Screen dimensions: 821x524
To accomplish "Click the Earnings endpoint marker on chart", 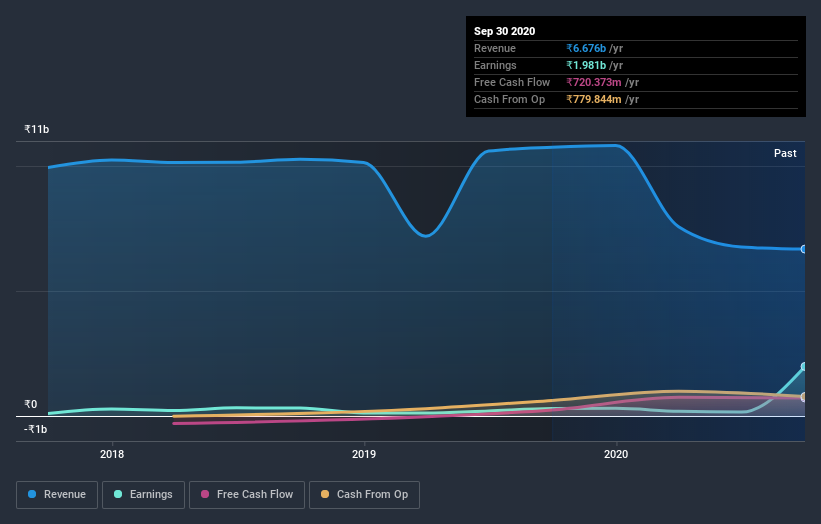I will (x=804, y=366).
